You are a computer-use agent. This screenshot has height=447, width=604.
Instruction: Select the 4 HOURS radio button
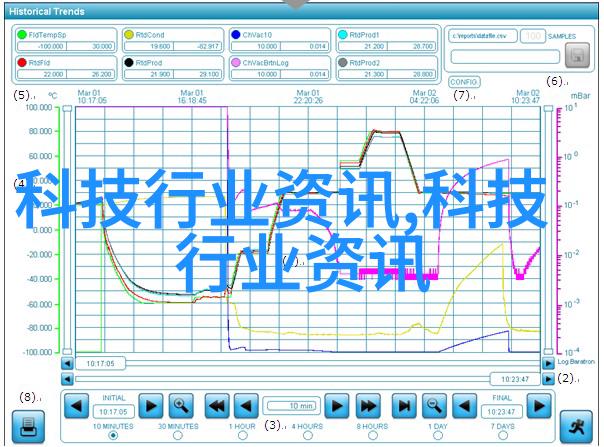[x=307, y=436]
